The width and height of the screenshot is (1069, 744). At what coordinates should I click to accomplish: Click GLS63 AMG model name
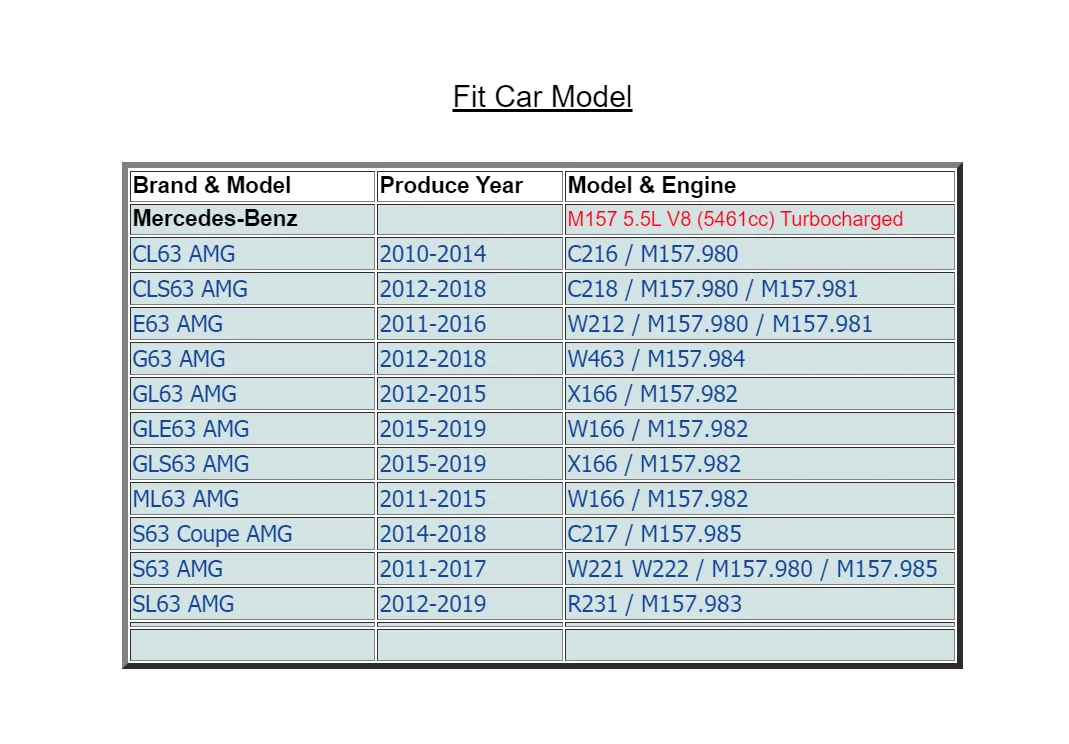point(191,464)
